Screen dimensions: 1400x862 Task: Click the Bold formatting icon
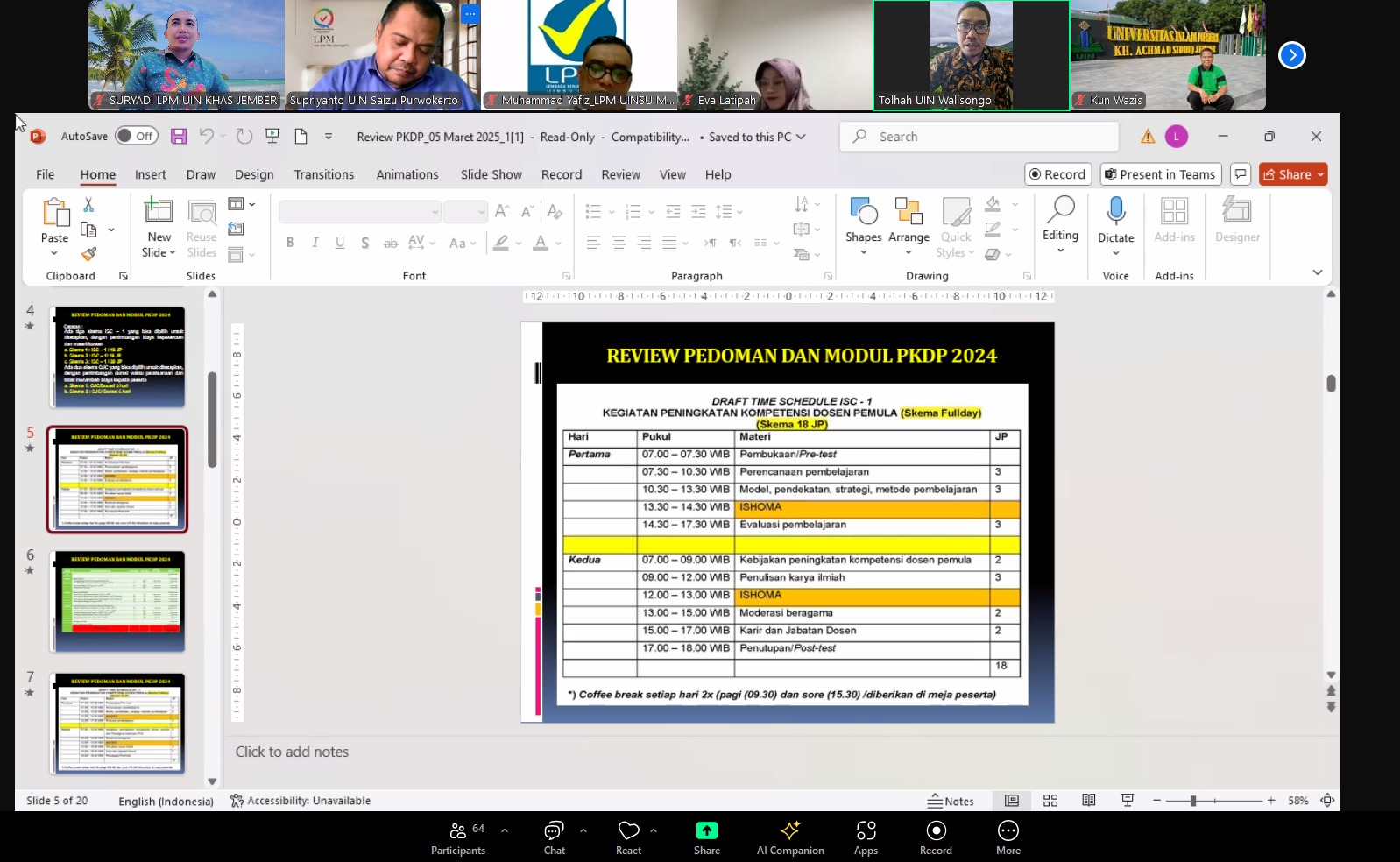[x=290, y=243]
